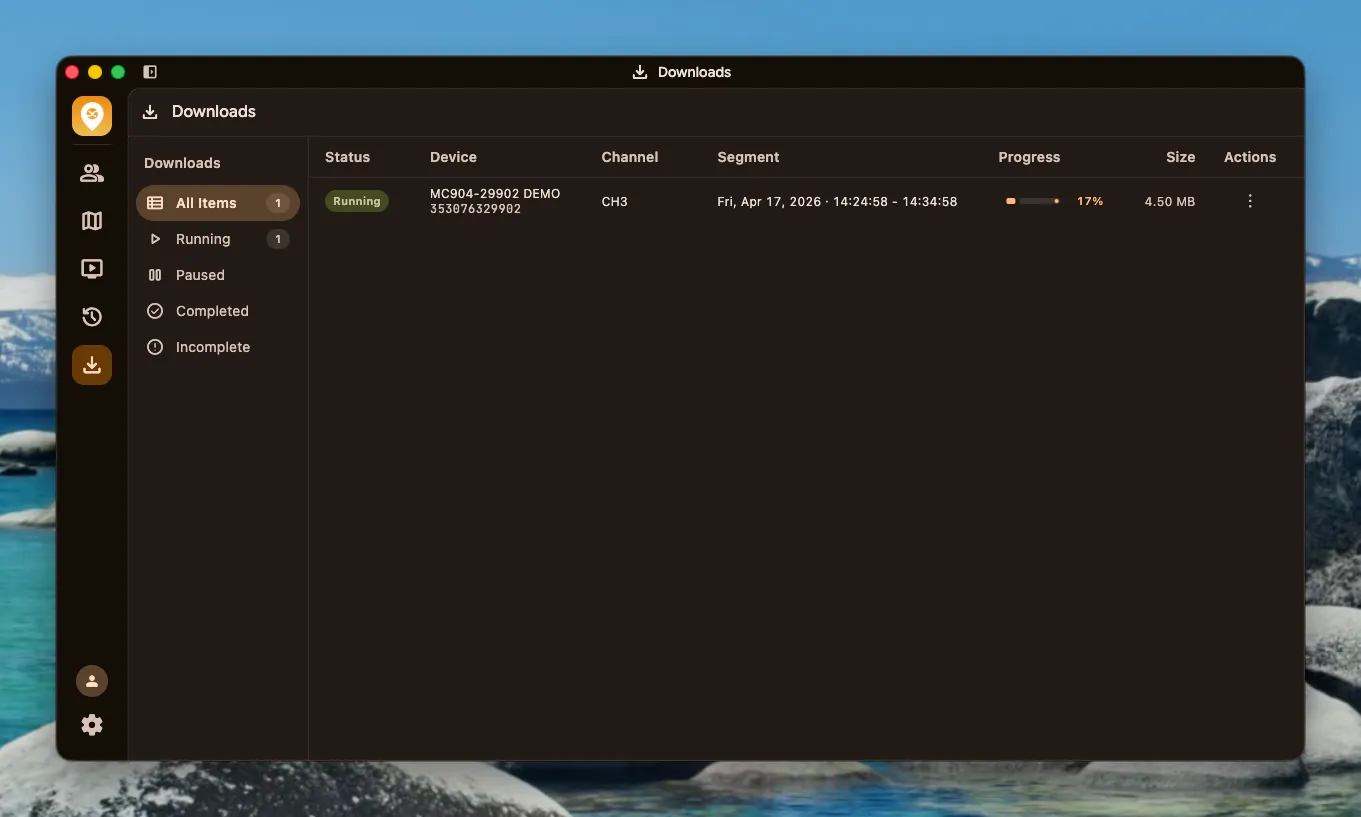Click the Channel column header

point(630,157)
